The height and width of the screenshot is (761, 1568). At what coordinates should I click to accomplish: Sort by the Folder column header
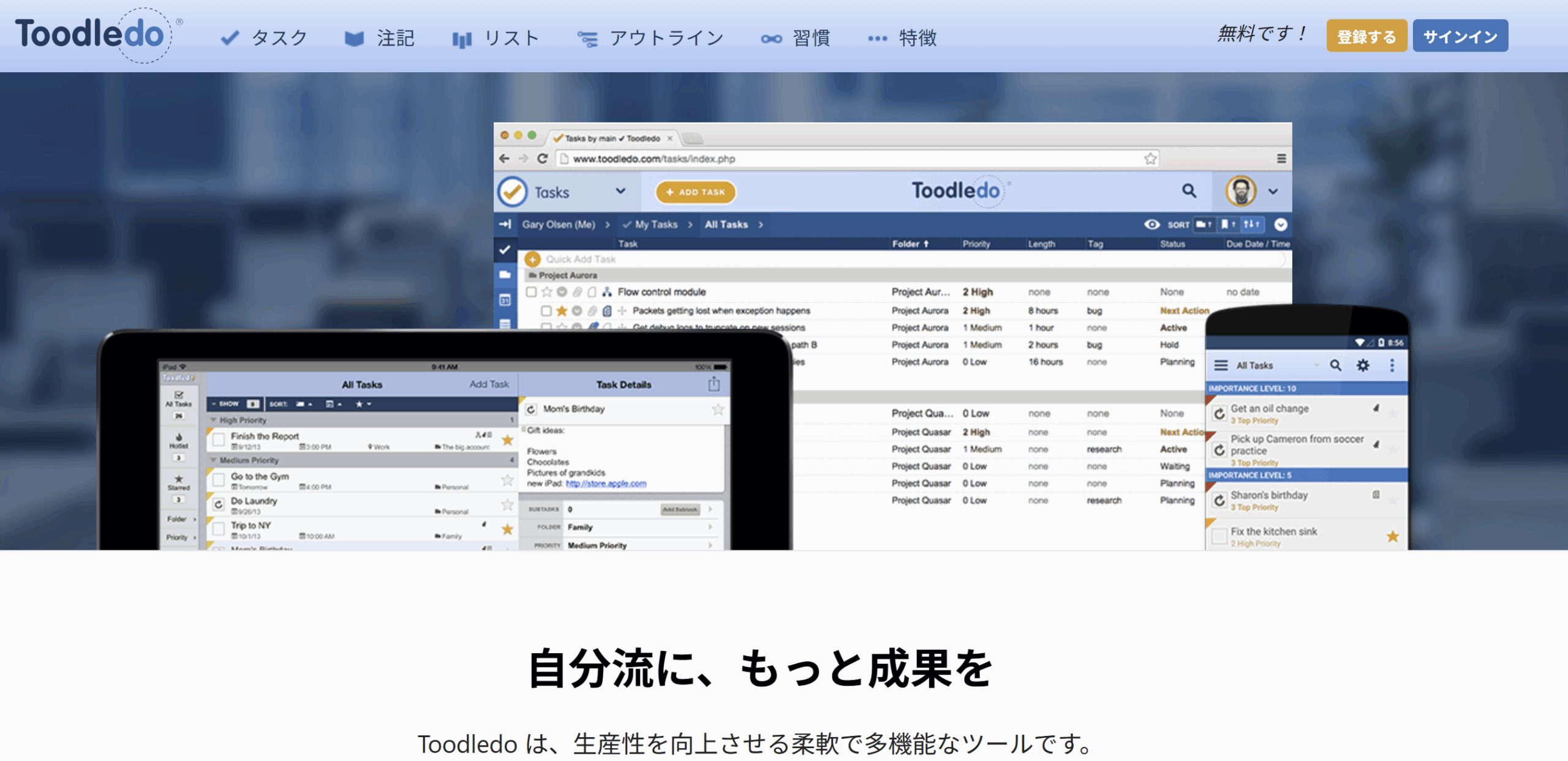click(x=910, y=244)
